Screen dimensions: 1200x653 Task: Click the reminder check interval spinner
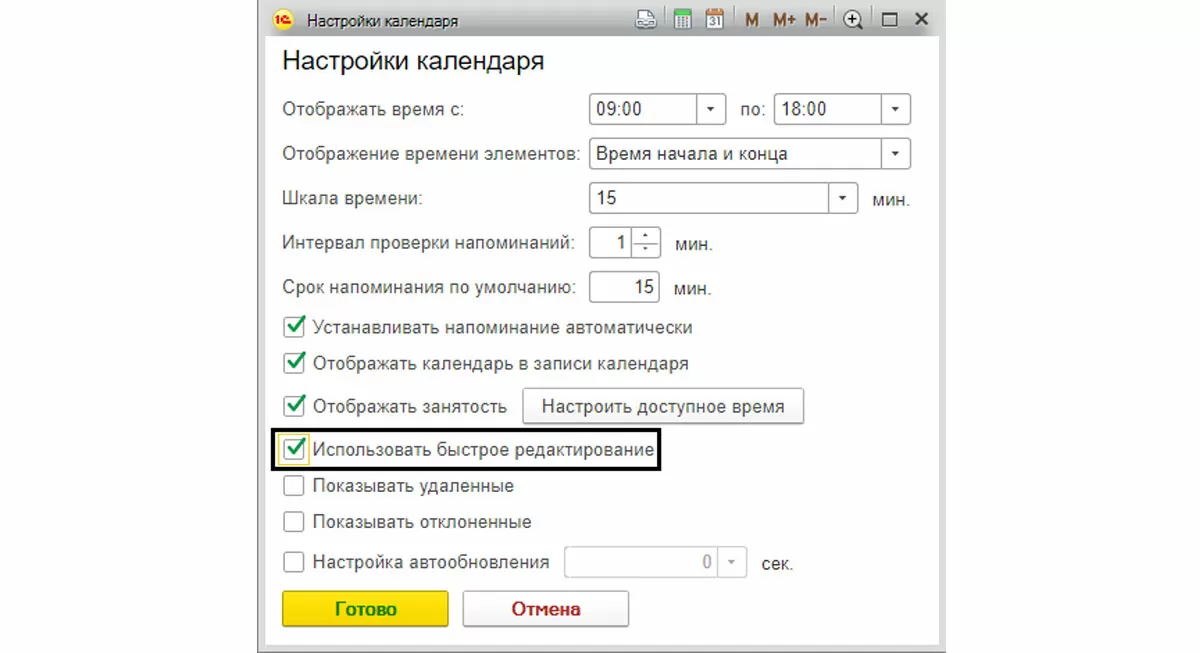tap(647, 243)
